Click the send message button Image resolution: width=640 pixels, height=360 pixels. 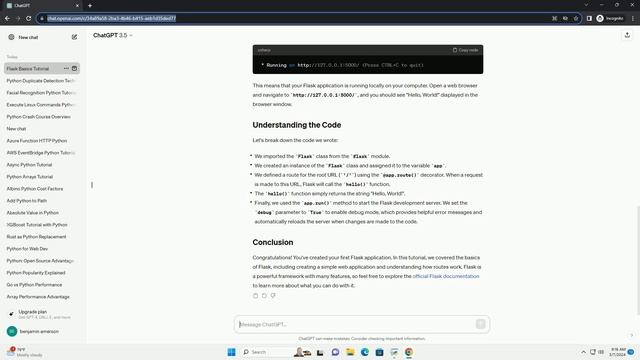point(480,324)
